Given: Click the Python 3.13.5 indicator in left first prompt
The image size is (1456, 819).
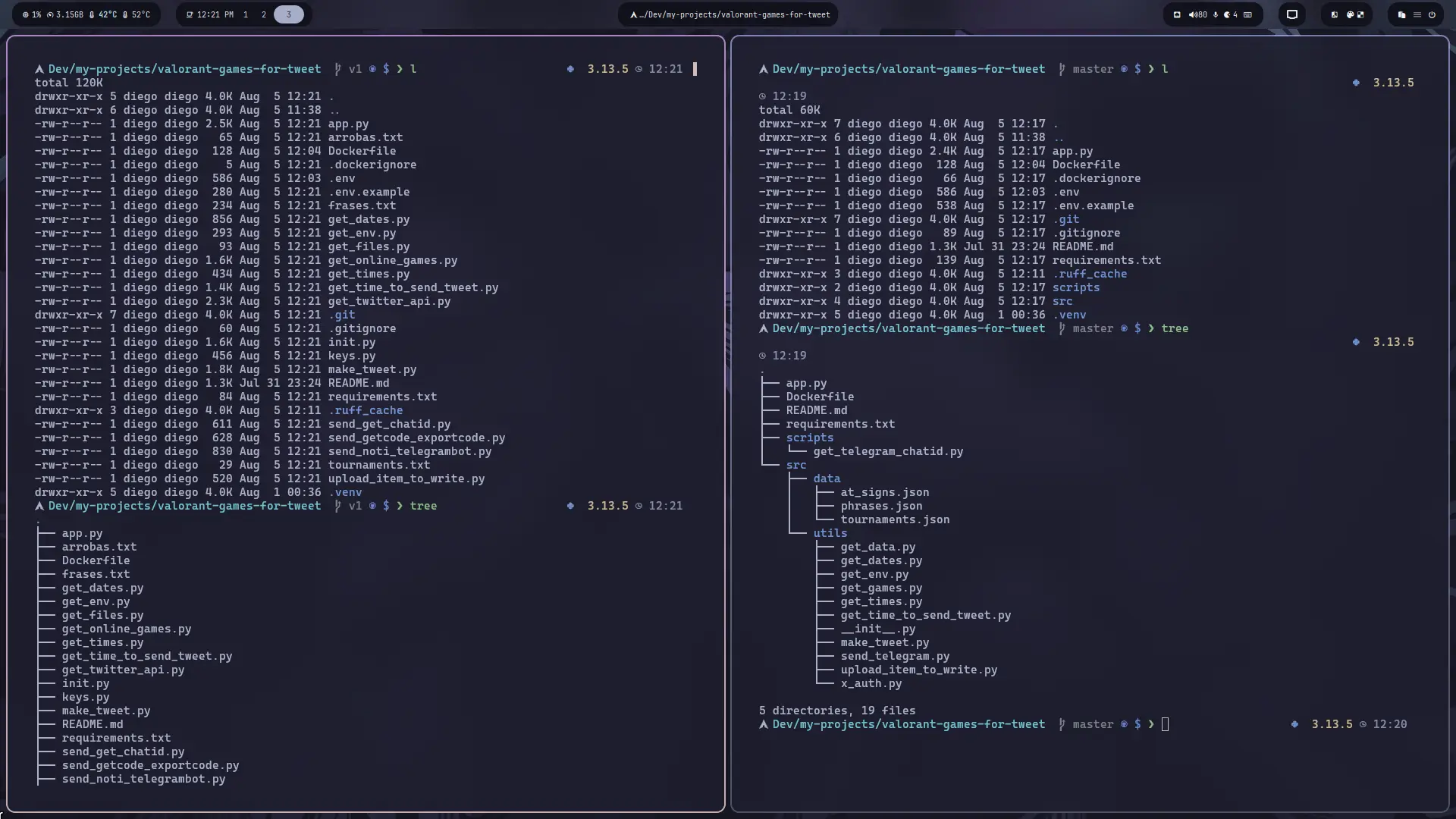Looking at the screenshot, I should coord(598,69).
